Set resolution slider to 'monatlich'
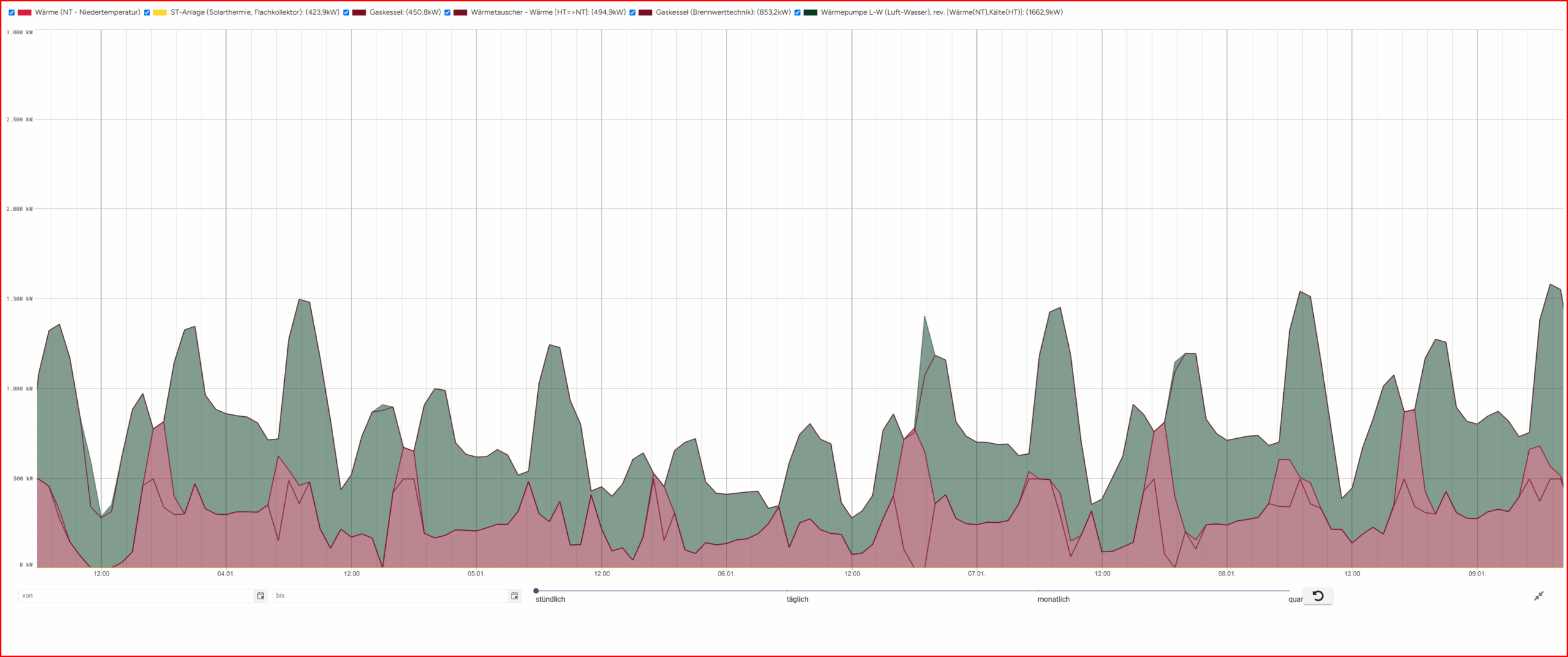The height and width of the screenshot is (657, 1568). click(x=1038, y=591)
